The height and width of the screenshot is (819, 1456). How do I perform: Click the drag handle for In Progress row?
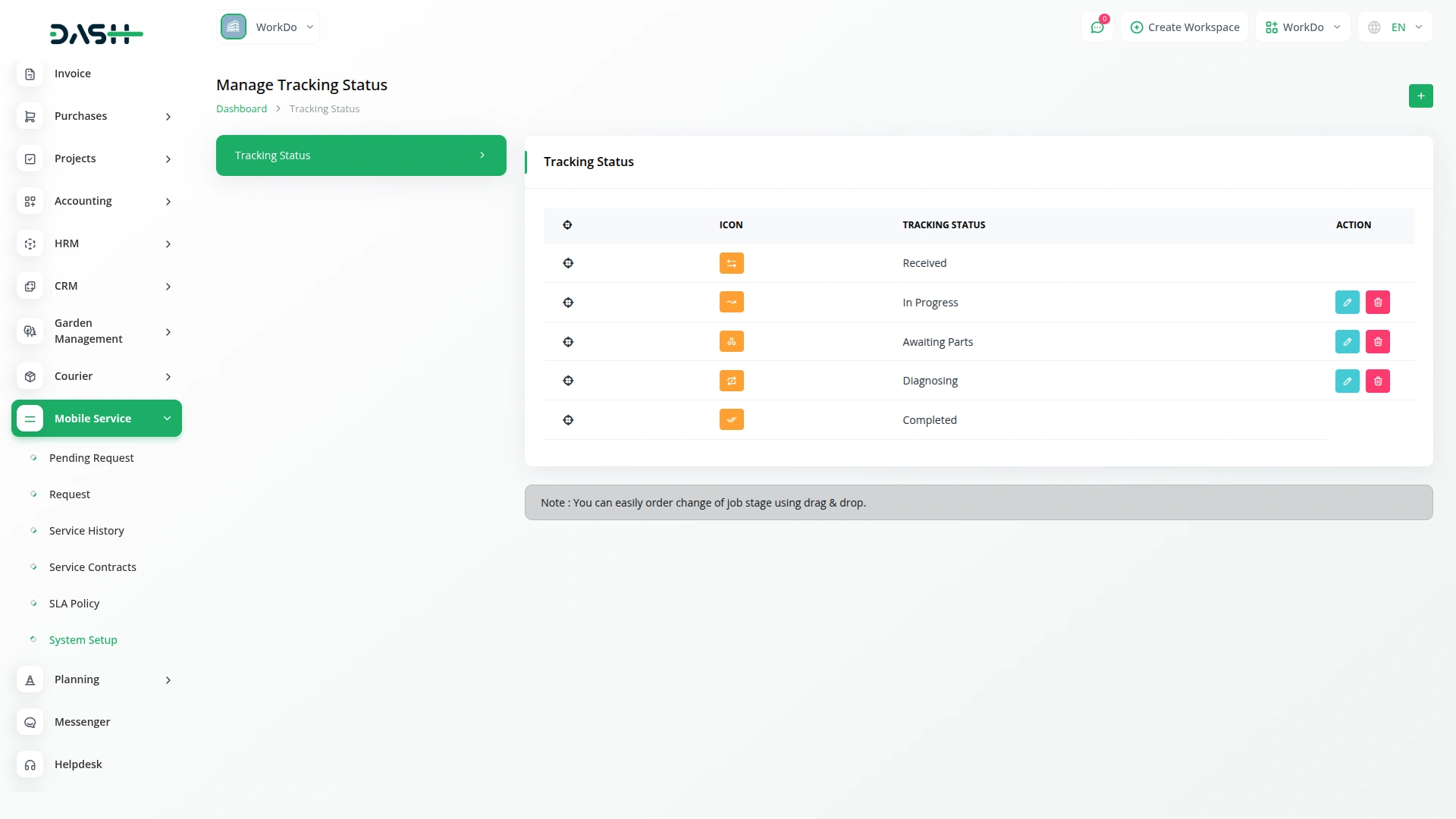[x=568, y=303]
